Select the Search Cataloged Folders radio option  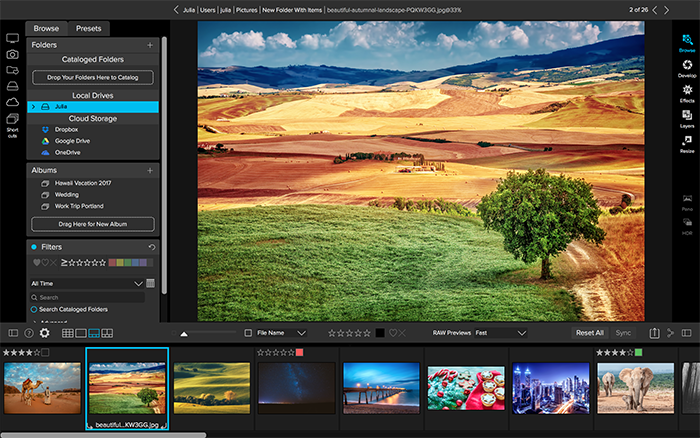click(34, 309)
